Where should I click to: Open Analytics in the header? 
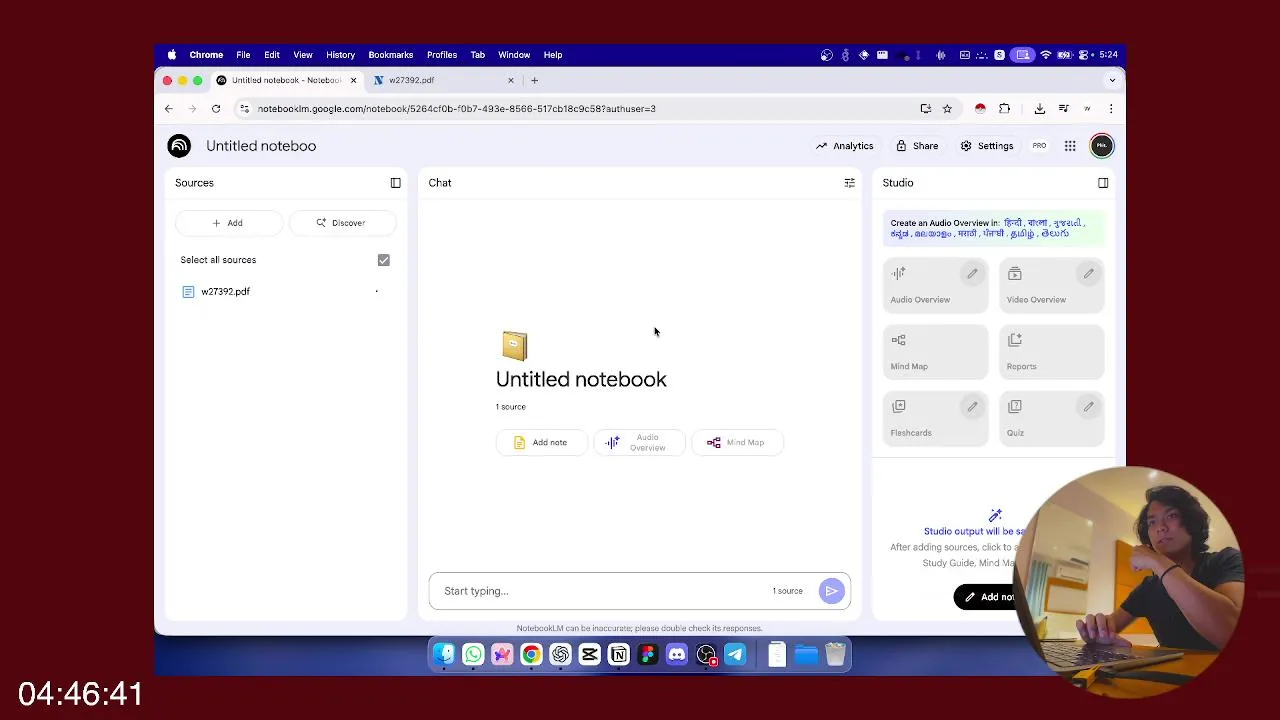click(x=845, y=146)
